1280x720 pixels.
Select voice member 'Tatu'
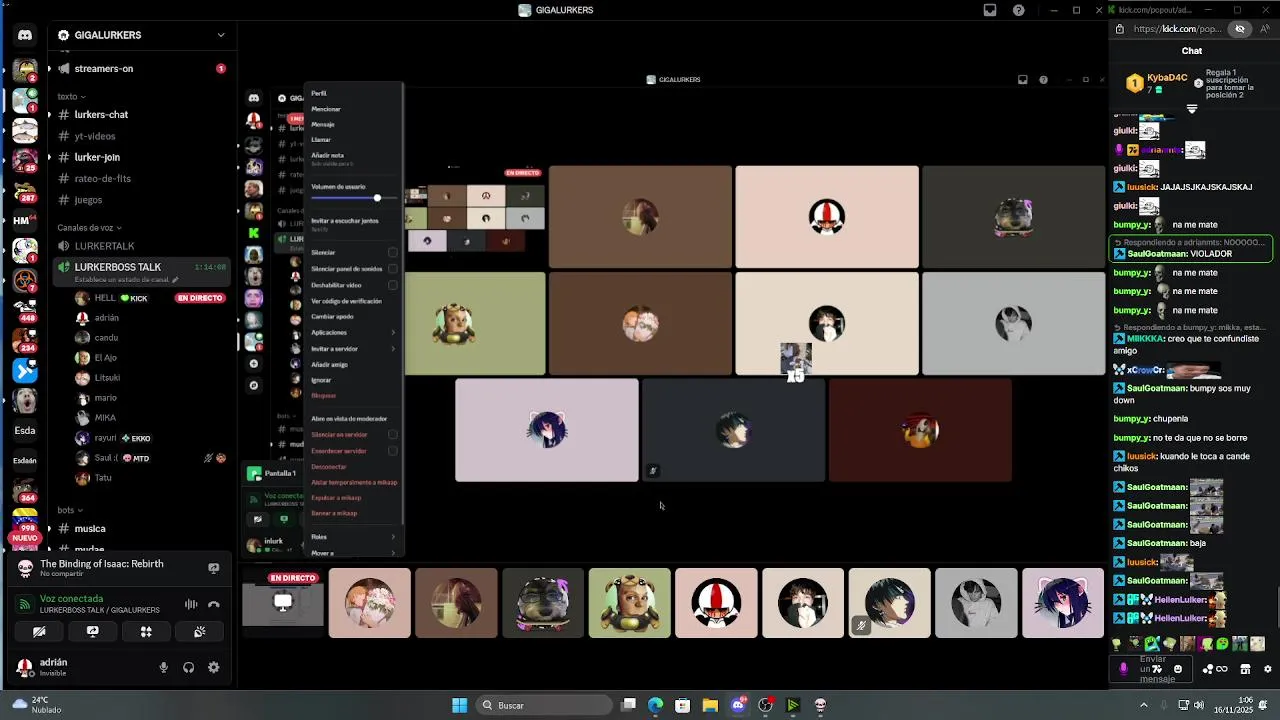(103, 478)
